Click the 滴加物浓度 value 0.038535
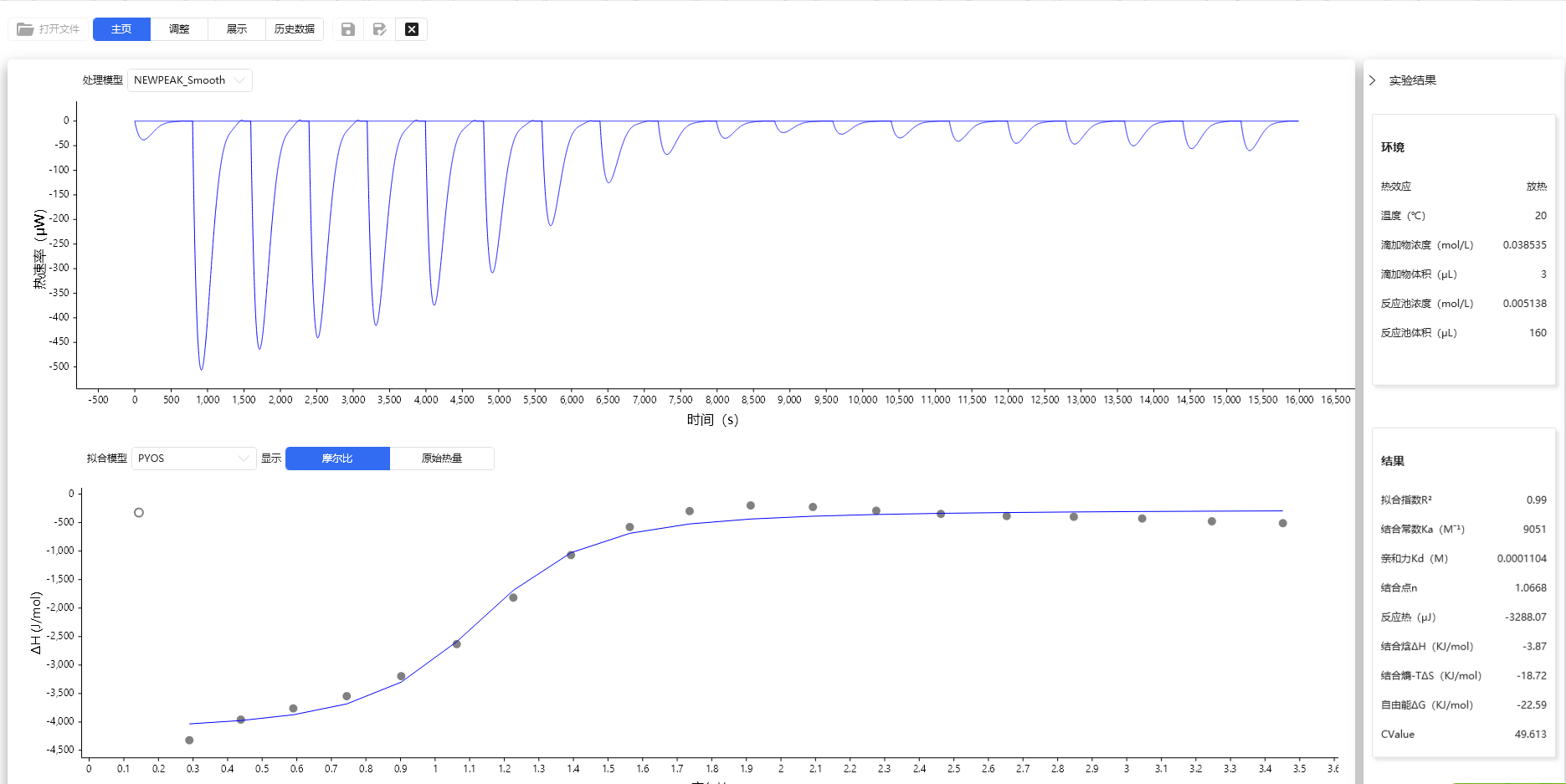This screenshot has width=1566, height=784. (1524, 245)
